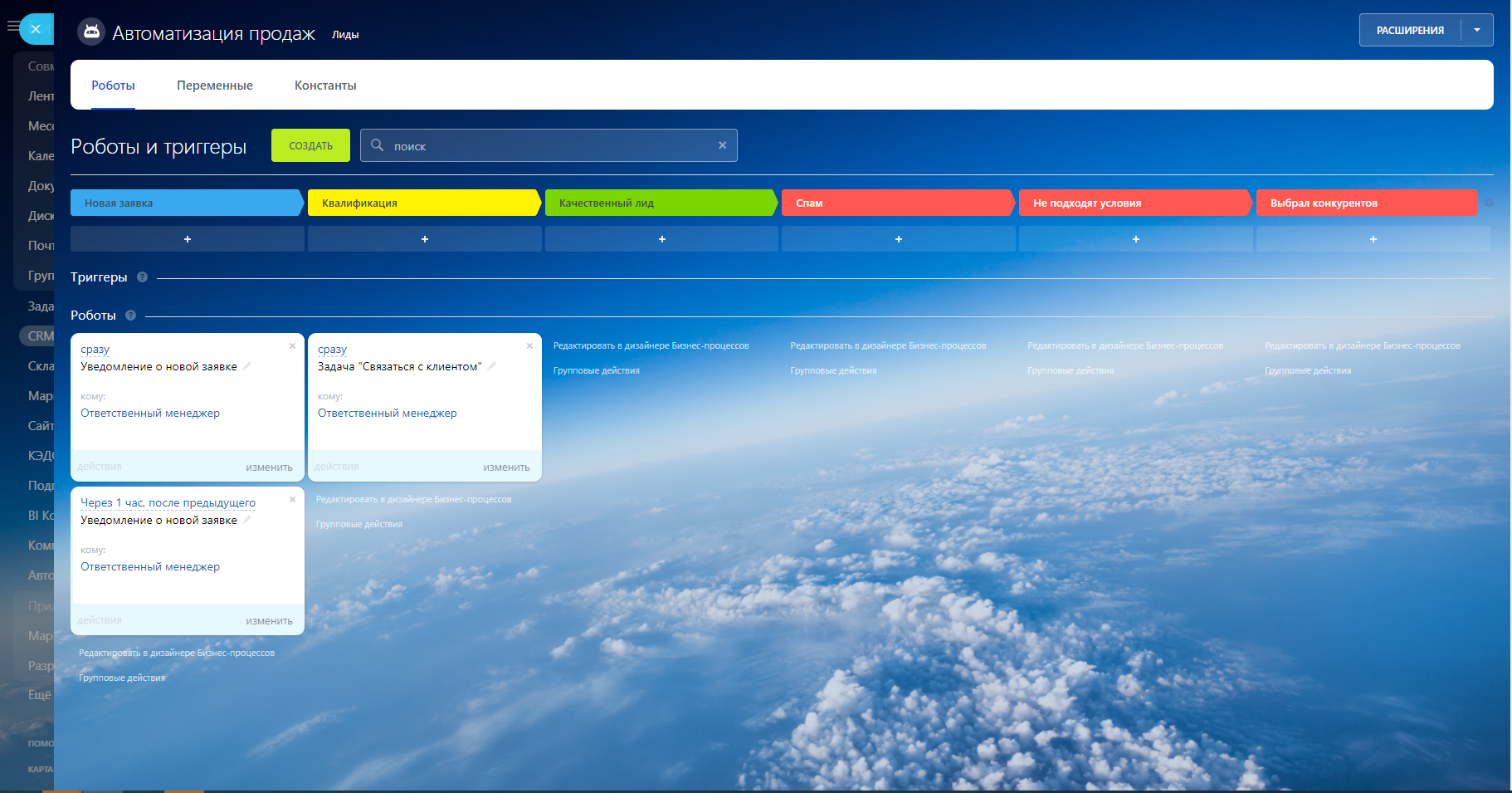The height and width of the screenshot is (793, 1512).
Task: Add a robot to Квалификация stage
Action: [x=425, y=239]
